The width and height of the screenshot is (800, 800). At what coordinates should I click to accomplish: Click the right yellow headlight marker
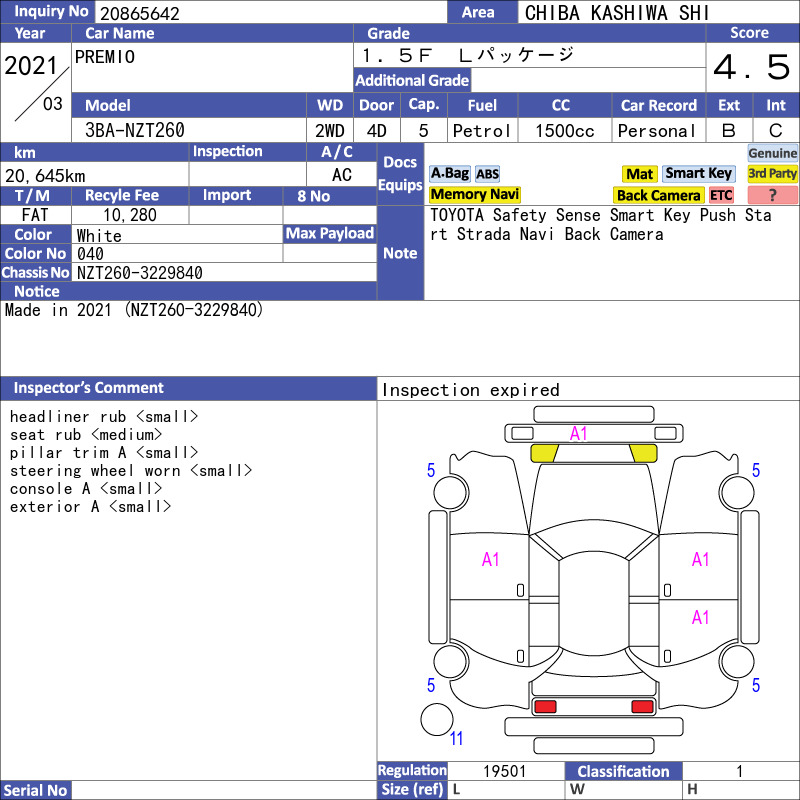(642, 453)
